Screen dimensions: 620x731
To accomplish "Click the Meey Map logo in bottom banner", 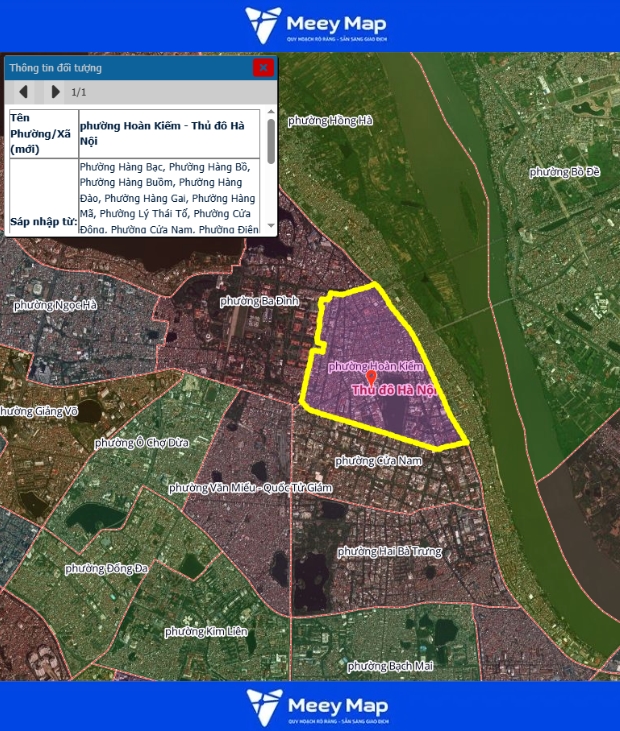I will pyautogui.click(x=315, y=705).
